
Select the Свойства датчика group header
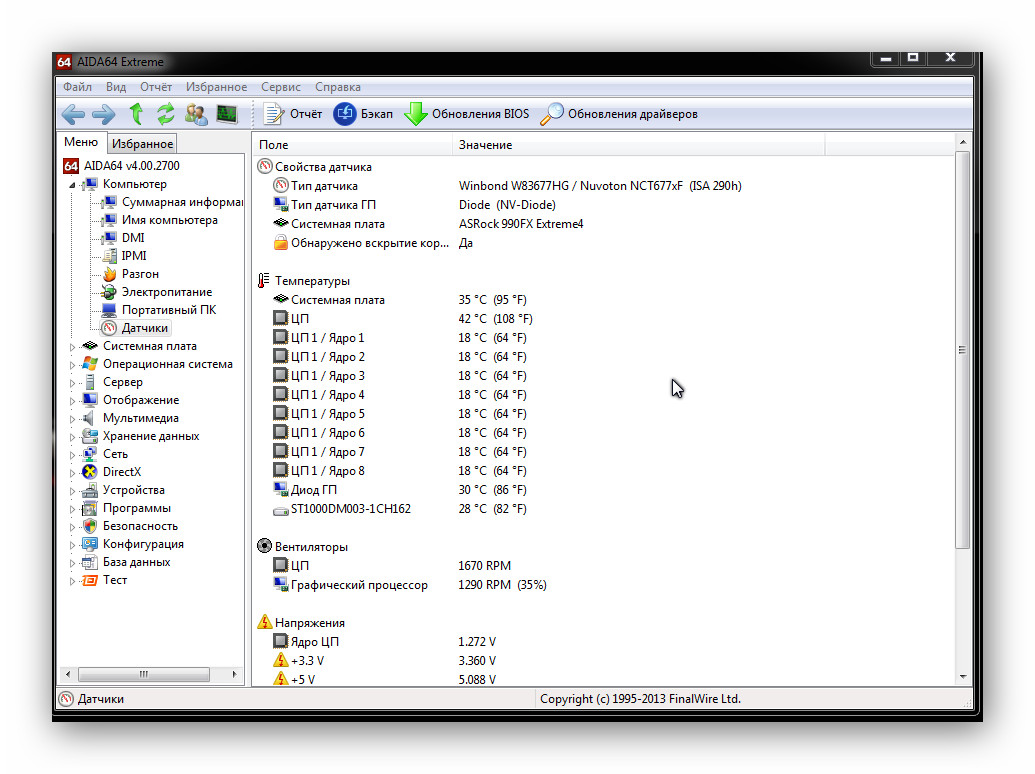pos(315,167)
